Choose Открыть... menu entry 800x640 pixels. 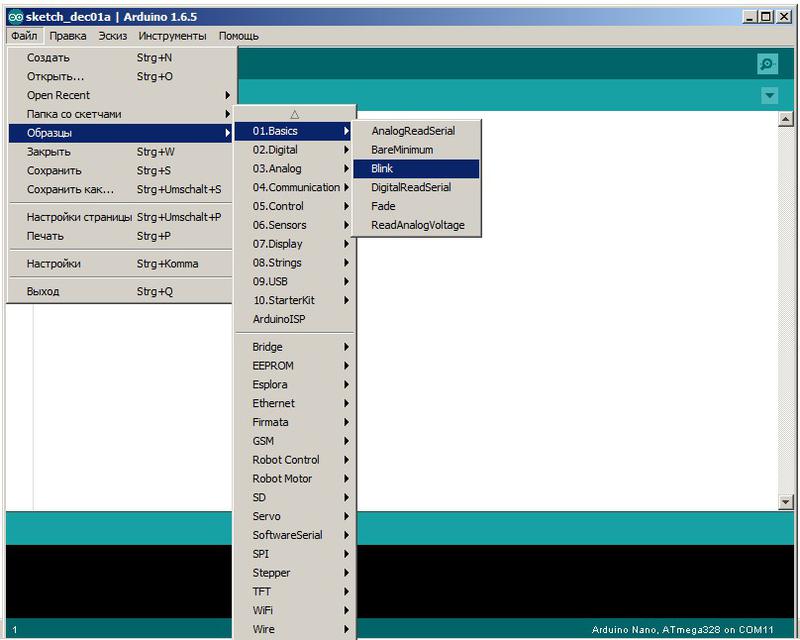[x=120, y=77]
